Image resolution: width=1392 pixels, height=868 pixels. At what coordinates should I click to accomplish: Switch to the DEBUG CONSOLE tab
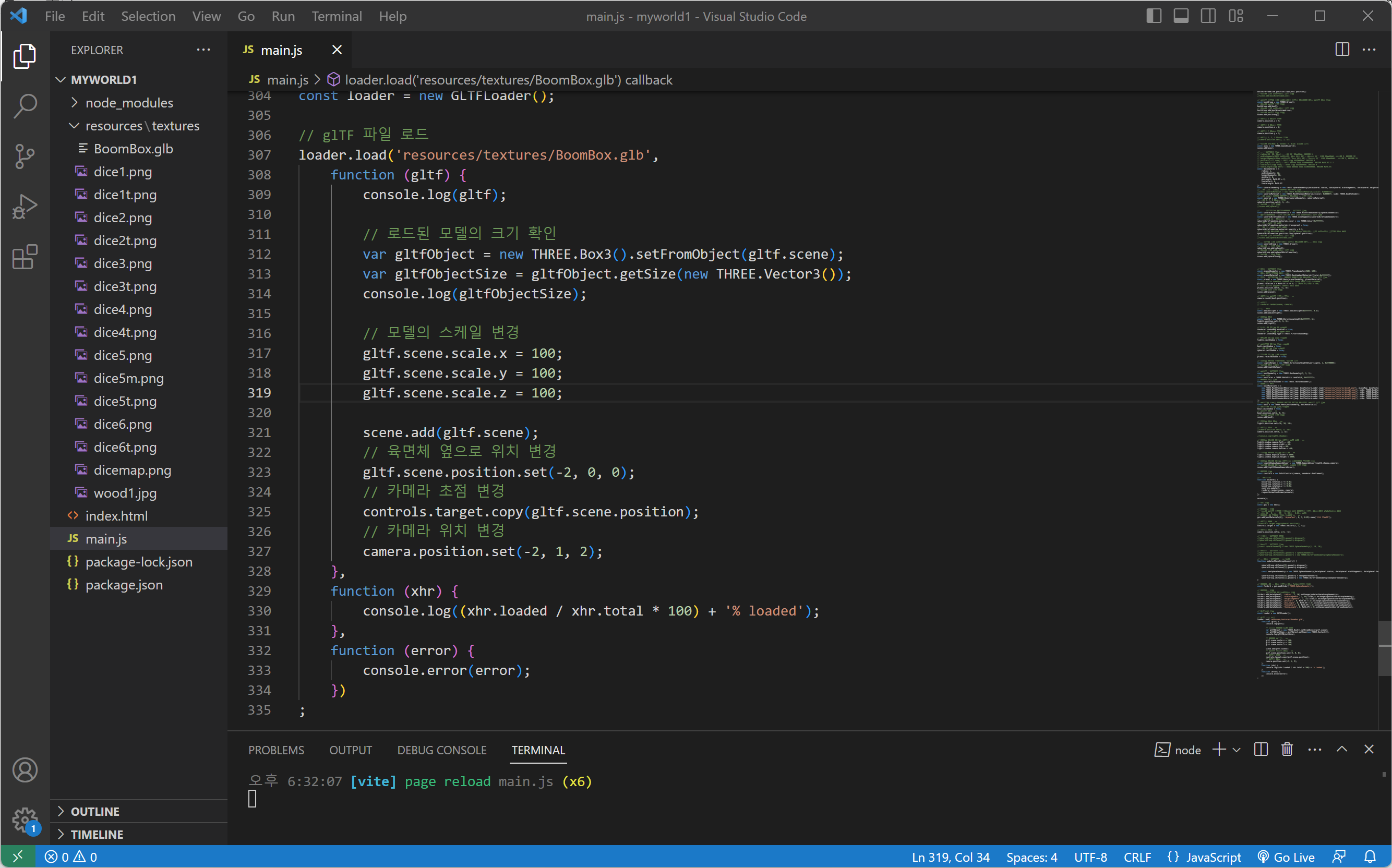coord(441,750)
